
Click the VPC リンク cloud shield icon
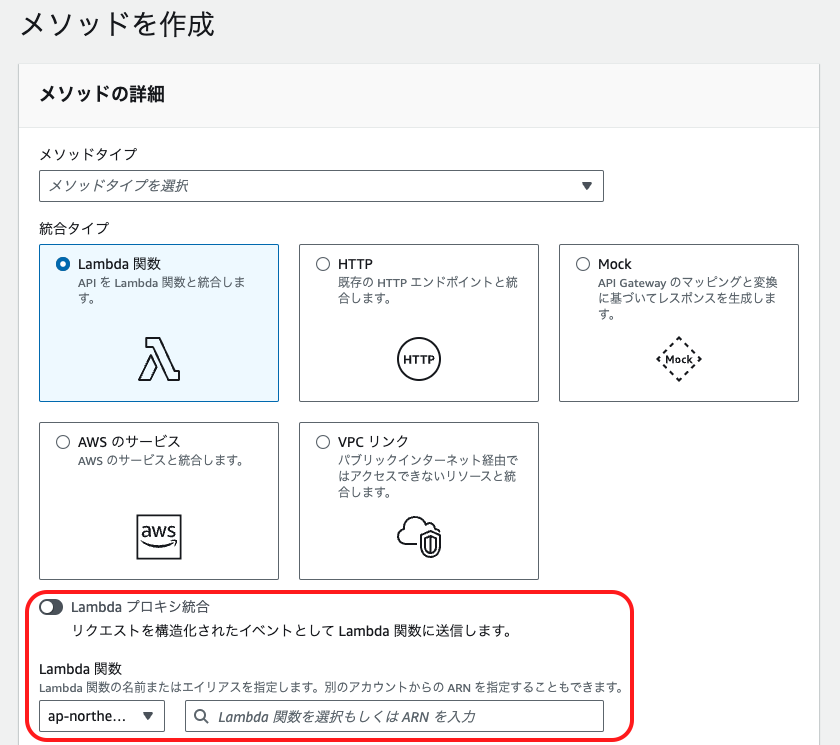tap(418, 537)
